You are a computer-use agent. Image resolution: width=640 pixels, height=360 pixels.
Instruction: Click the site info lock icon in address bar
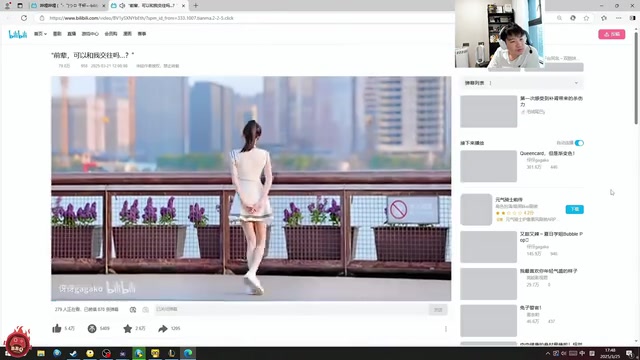click(42, 18)
